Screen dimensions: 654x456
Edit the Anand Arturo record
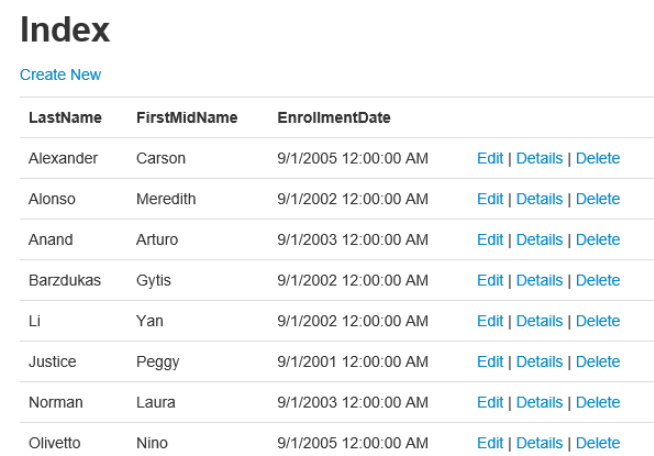[489, 240]
